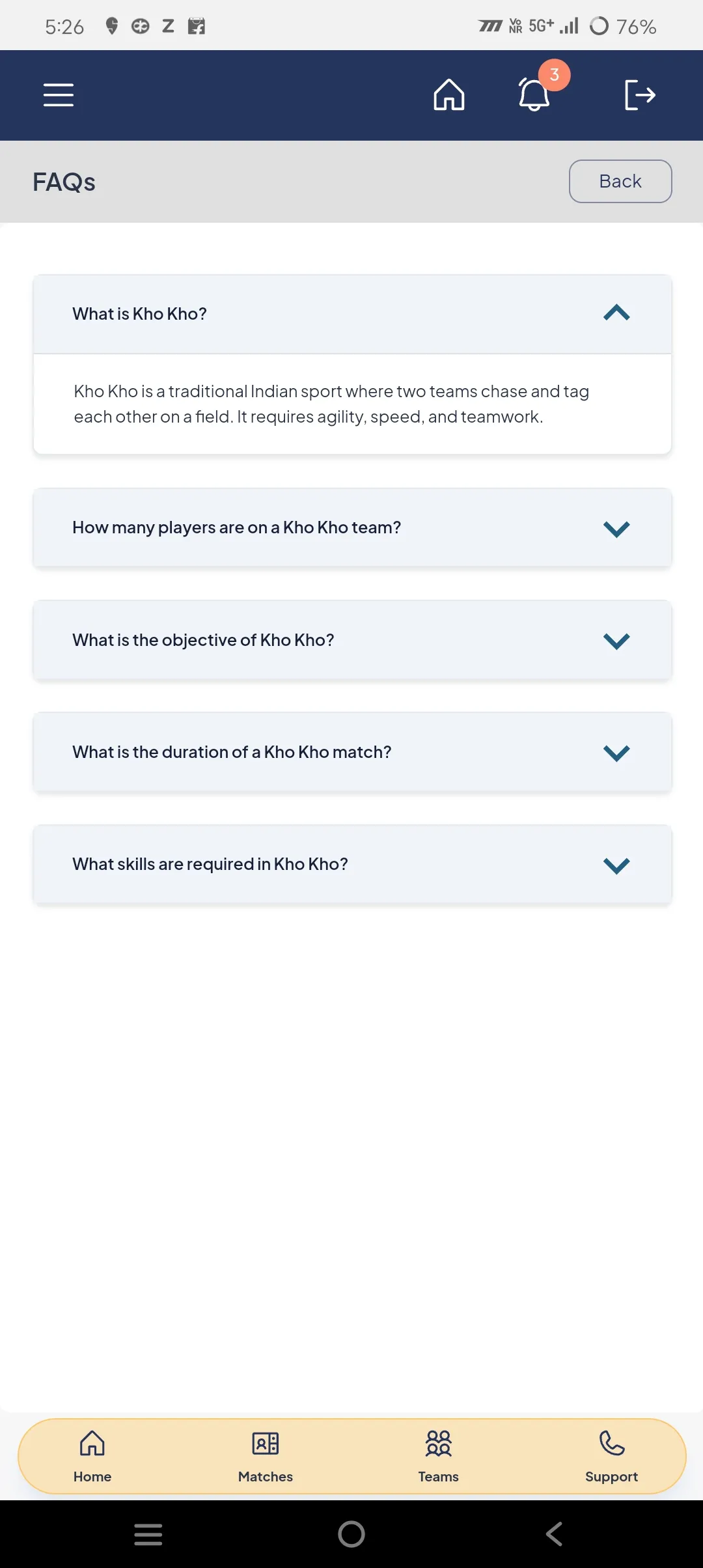The height and width of the screenshot is (1568, 703).
Task: Tap 'How many players are on a Kho Kho team?' text
Action: point(237,527)
